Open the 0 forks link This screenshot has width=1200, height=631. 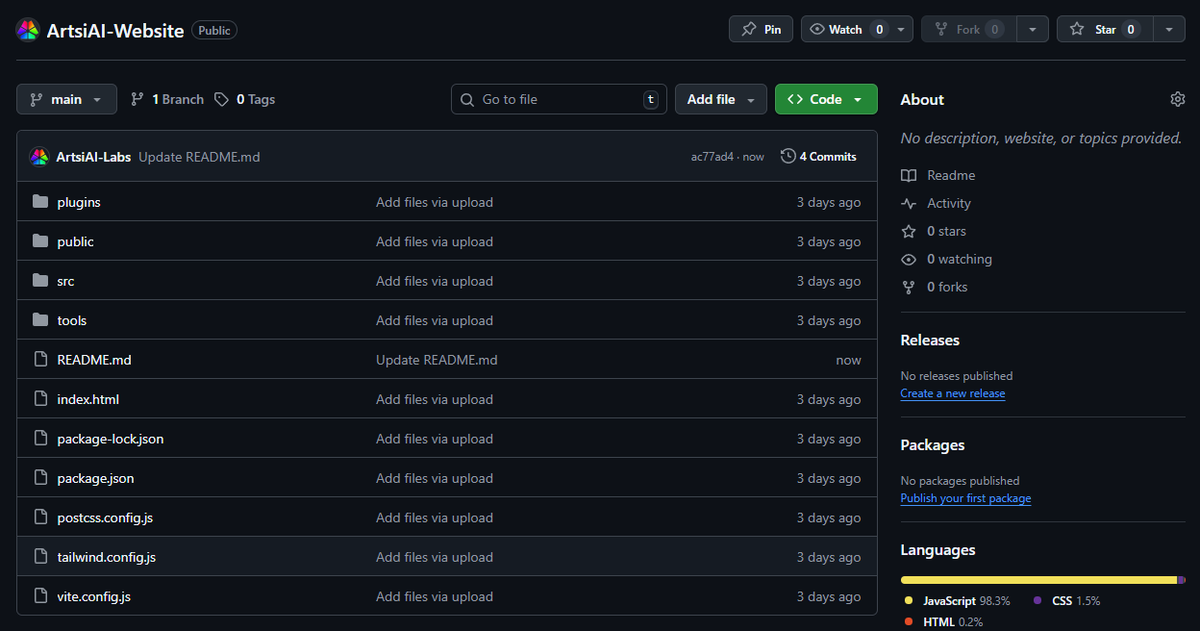(947, 287)
